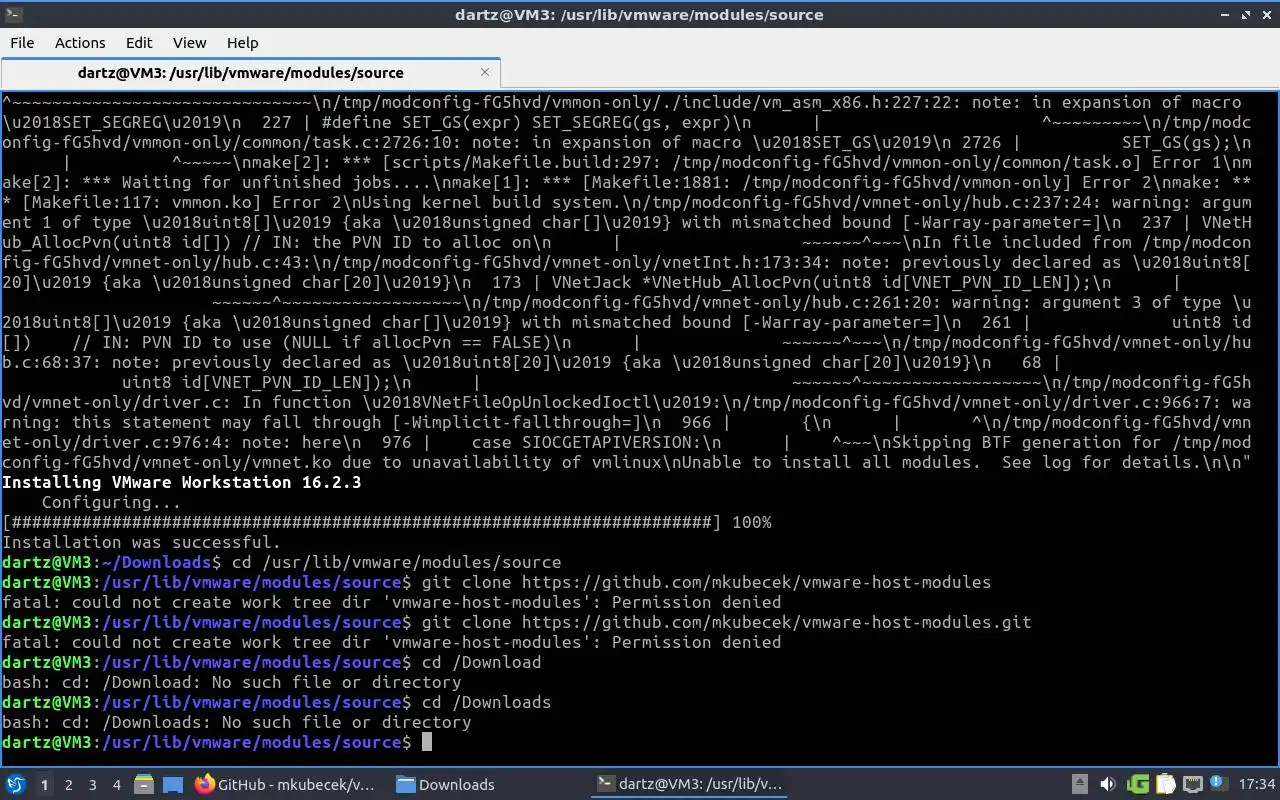Click the vmware-host-modules.git clone command

click(x=726, y=622)
